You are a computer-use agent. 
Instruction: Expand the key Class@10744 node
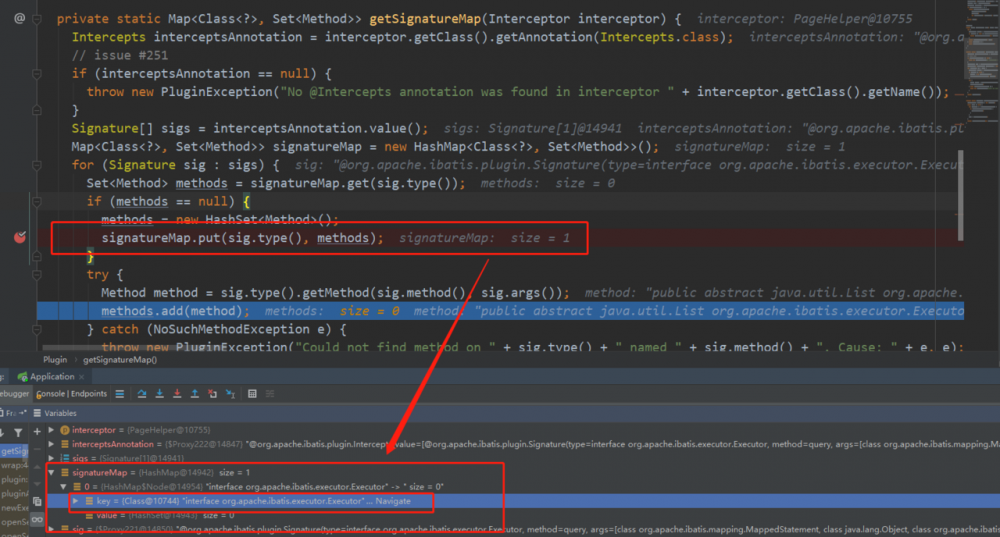pos(75,501)
